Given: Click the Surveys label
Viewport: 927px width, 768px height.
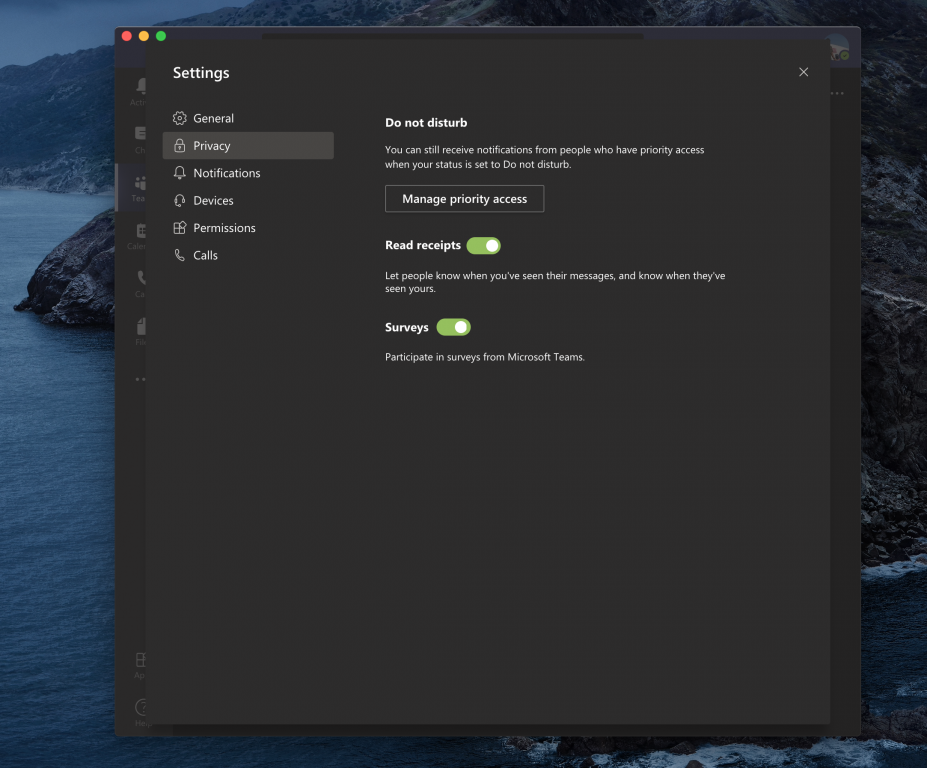Looking at the screenshot, I should (x=407, y=328).
